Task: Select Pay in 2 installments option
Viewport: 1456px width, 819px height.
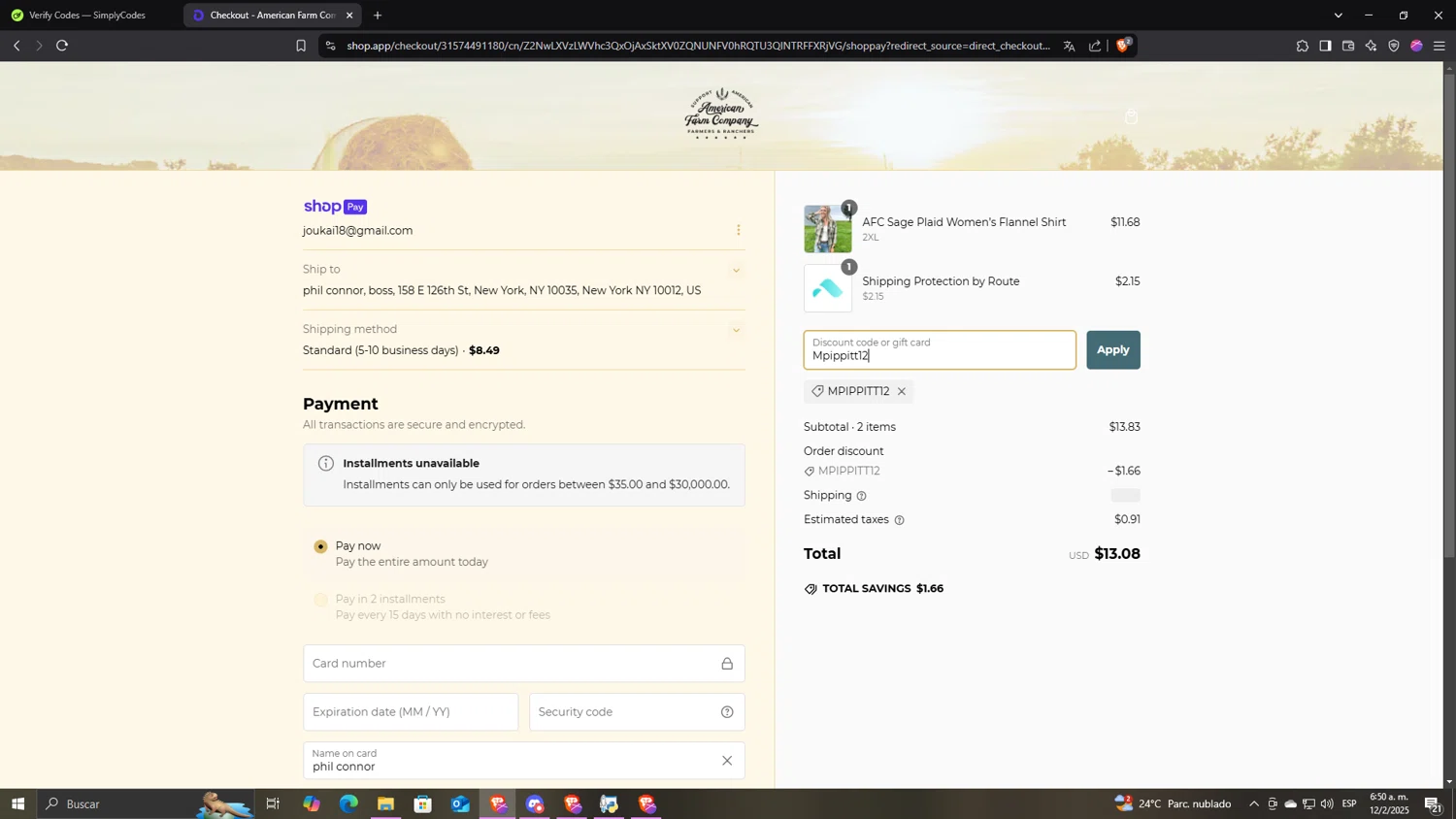Action: coord(320,600)
